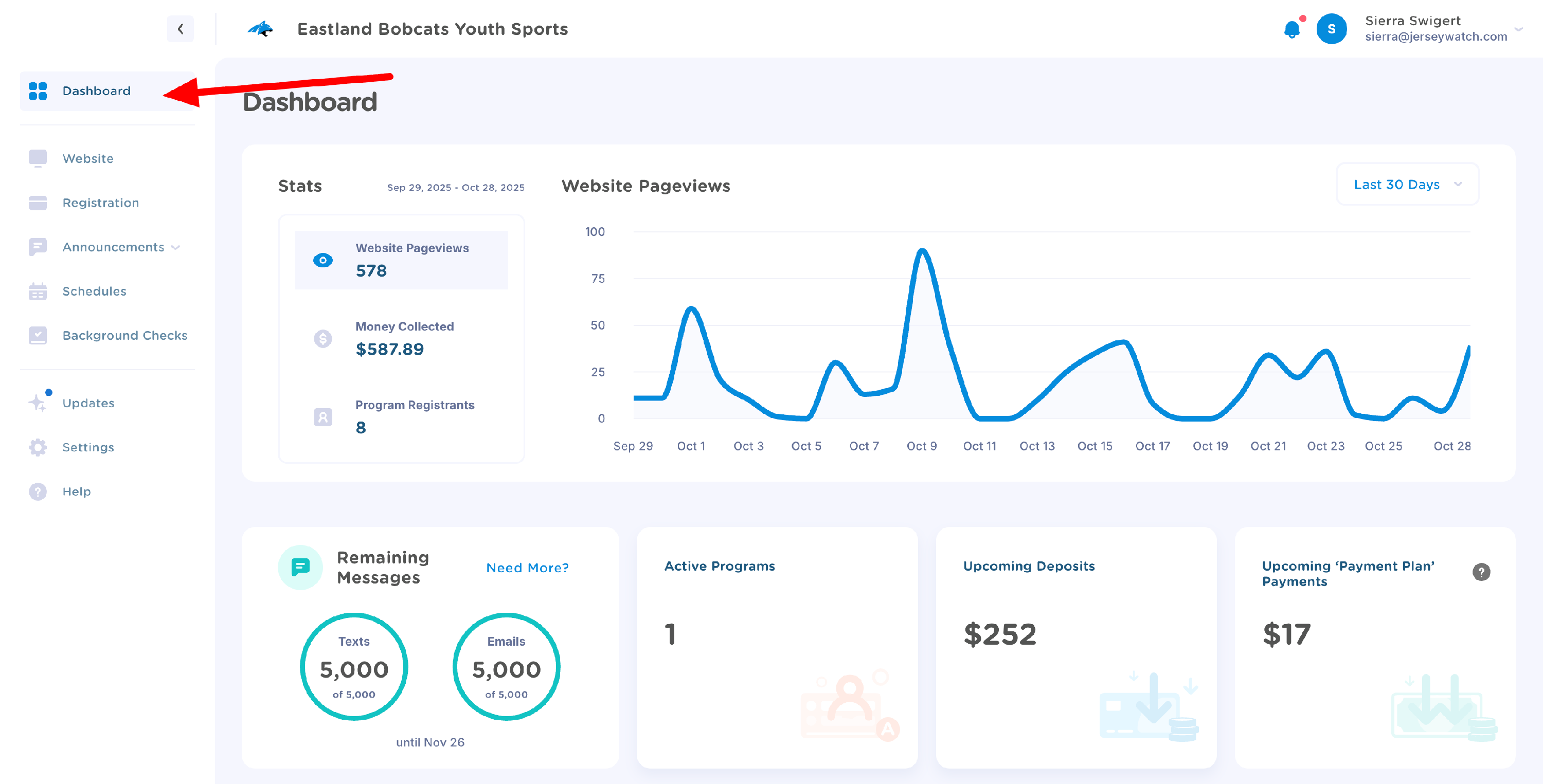Viewport: 1543px width, 784px height.
Task: Click the Settings gear icon
Action: coord(38,447)
